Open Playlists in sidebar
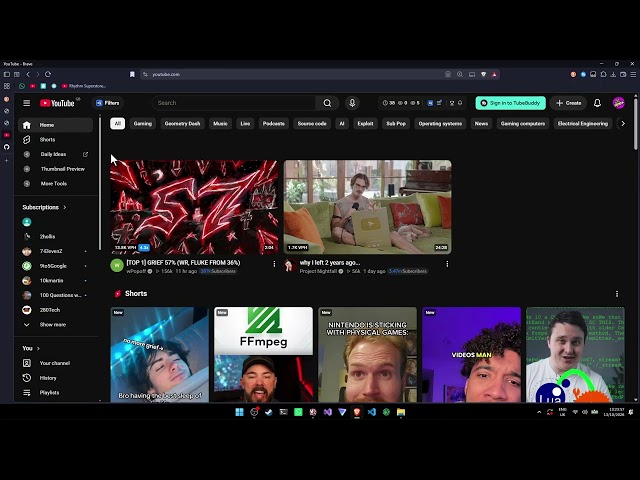640x480 pixels. [56, 393]
